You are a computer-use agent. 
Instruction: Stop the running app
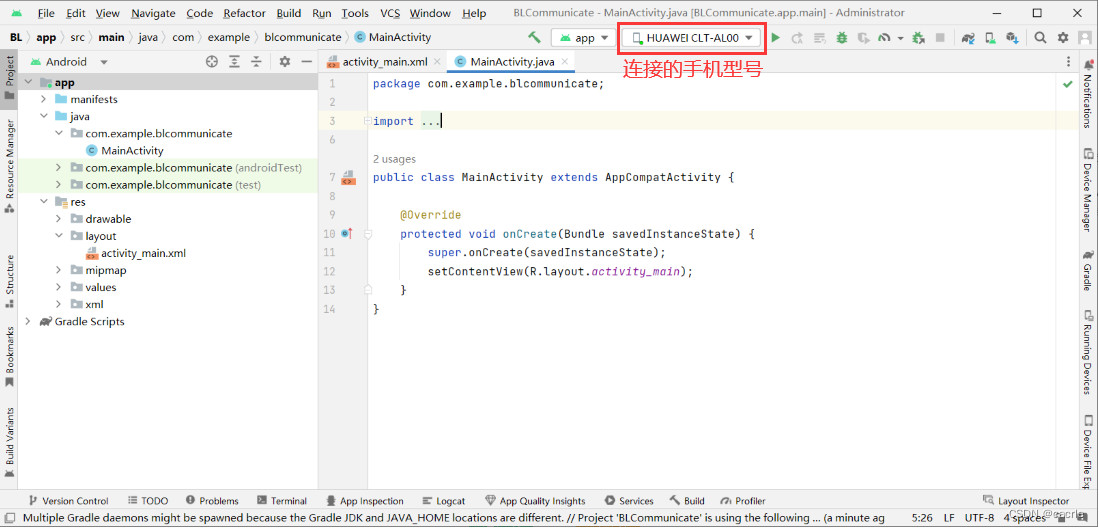(941, 38)
